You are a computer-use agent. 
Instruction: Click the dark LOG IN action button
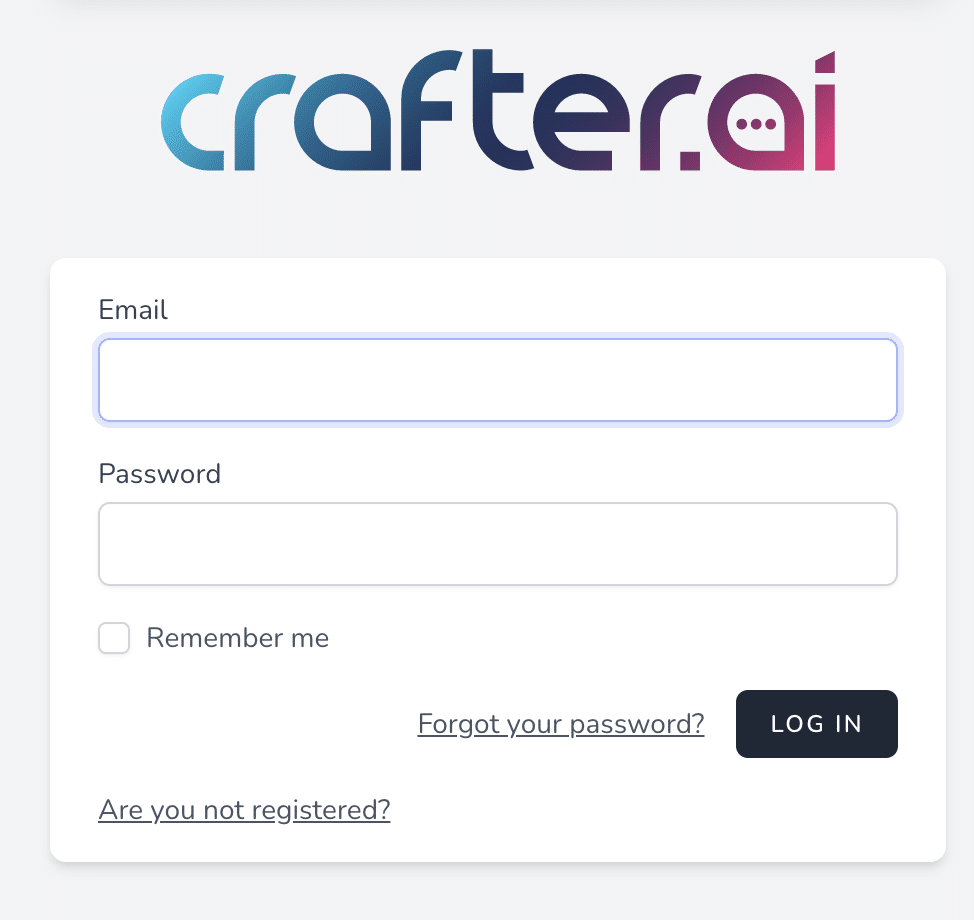(x=816, y=723)
